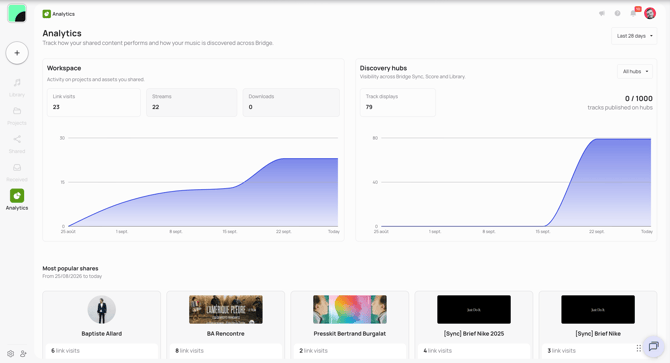The image size is (670, 363).
Task: Click the Analytics breadcrumb text
Action: [64, 14]
